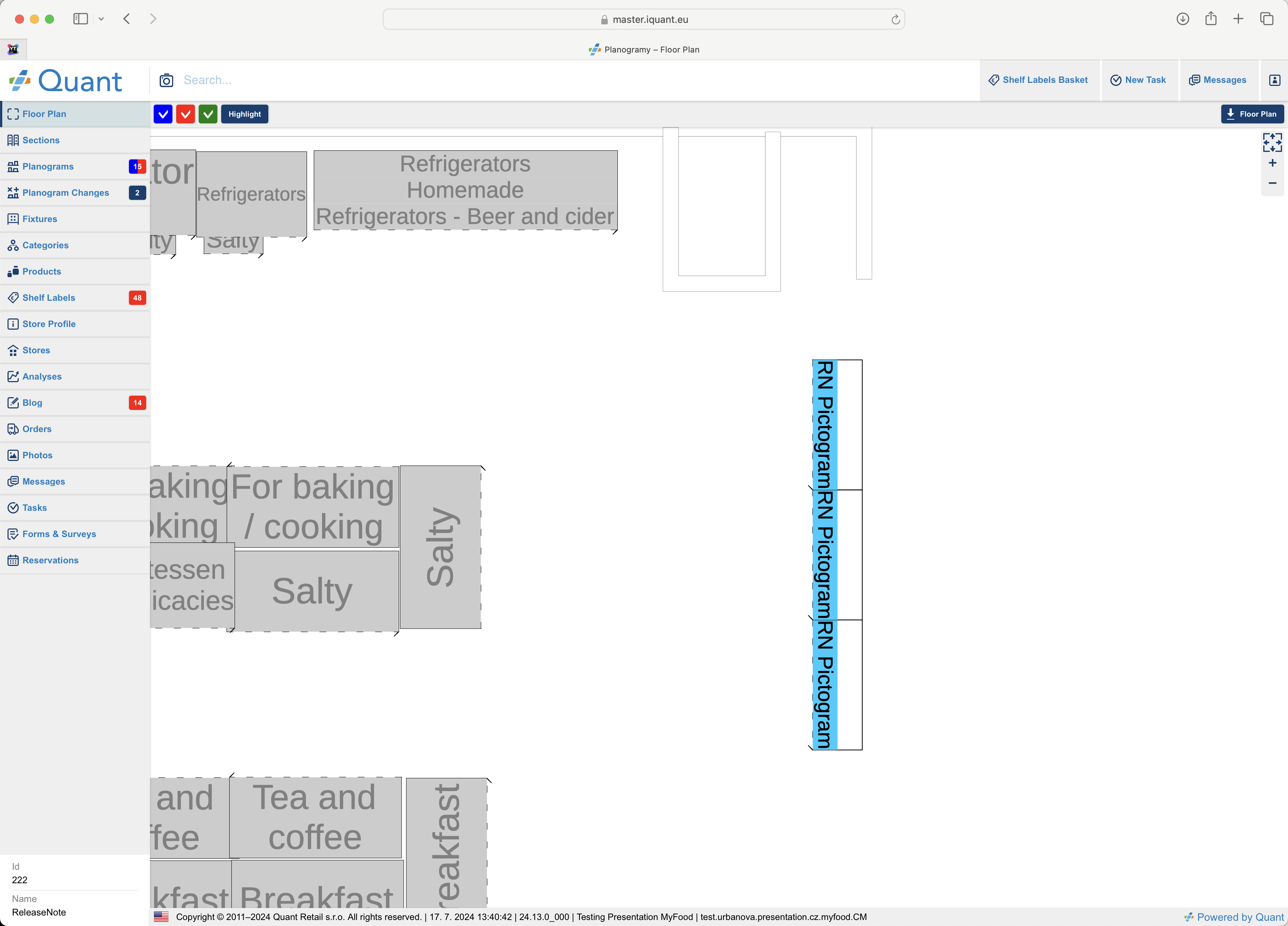This screenshot has height=926, width=1288.
Task: Follow the Powered by Quant link
Action: (x=1234, y=917)
